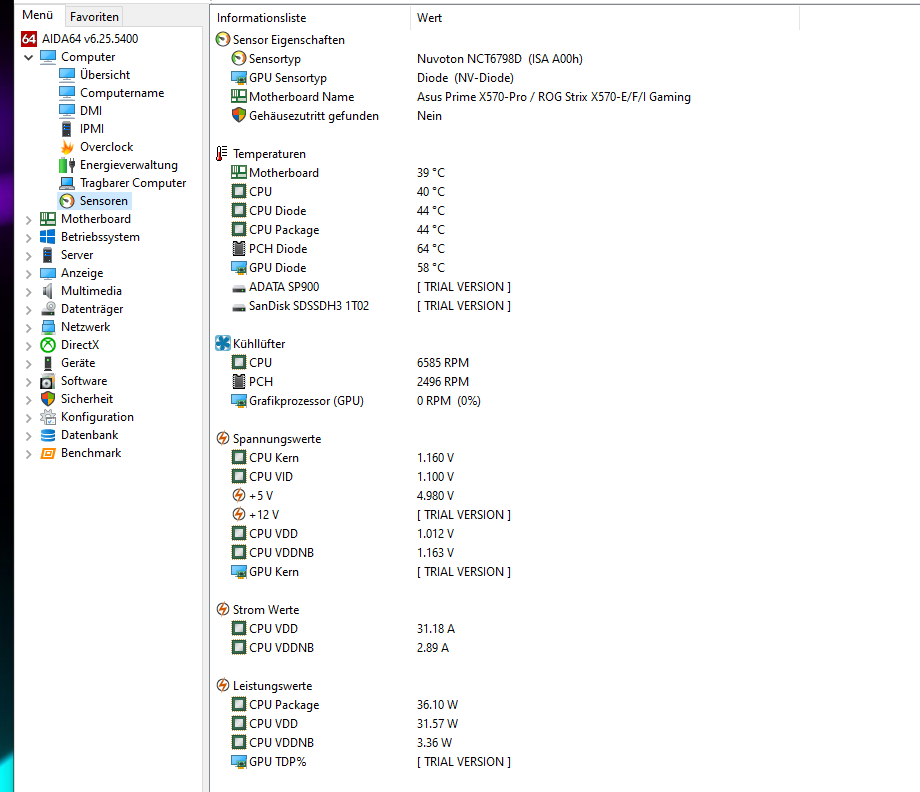Expand the Anzeige tree node
Viewport: 920px width, 792px height.
click(x=28, y=274)
